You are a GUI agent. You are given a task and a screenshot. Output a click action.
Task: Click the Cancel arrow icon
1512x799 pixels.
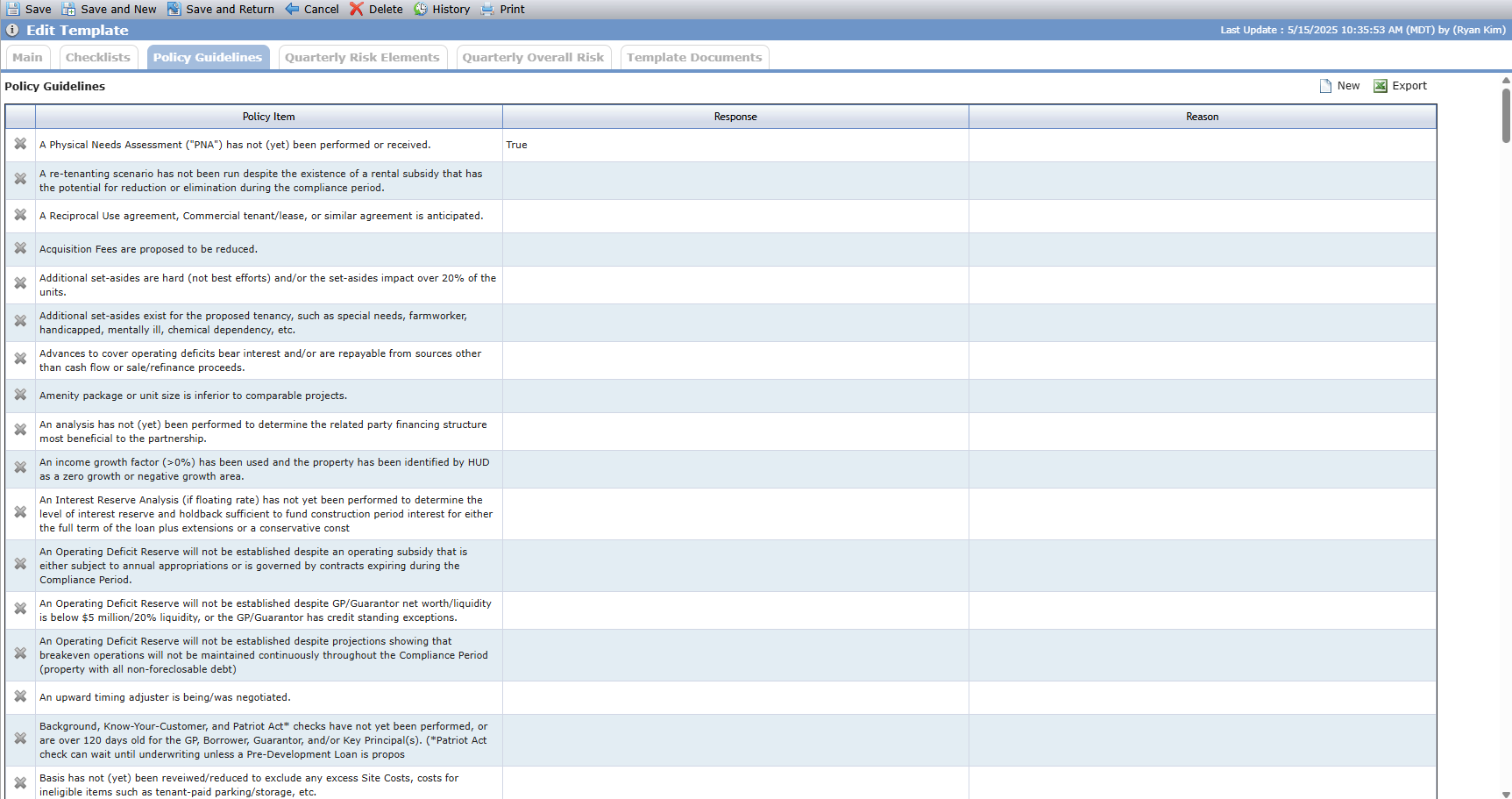[292, 9]
